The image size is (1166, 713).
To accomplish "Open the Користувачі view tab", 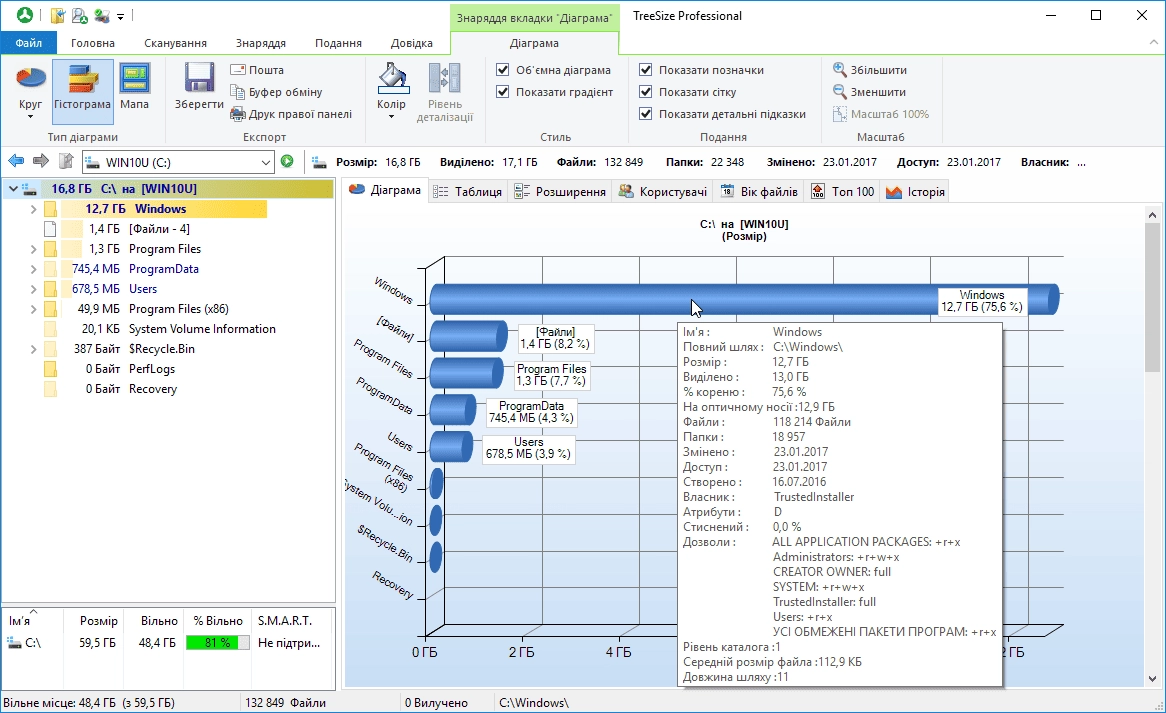I will coord(662,192).
